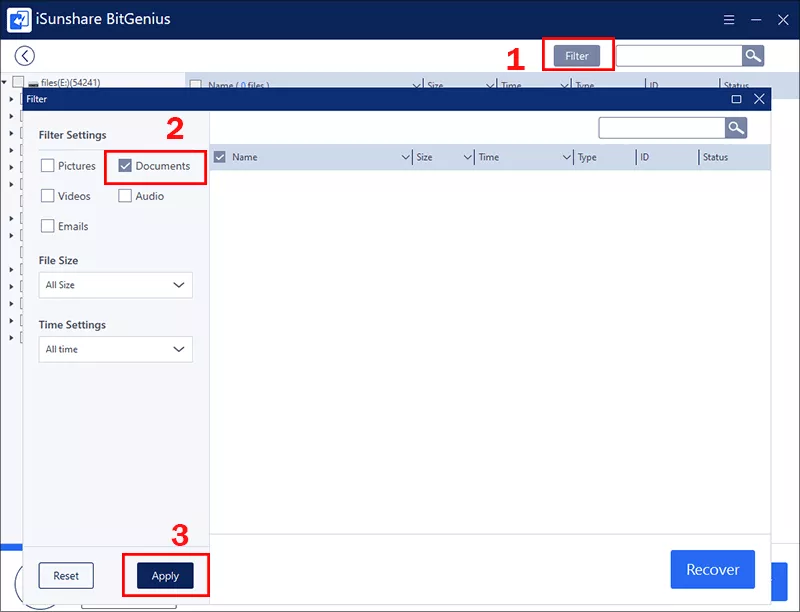The image size is (800, 612).
Task: Collapse the files(E:) tree node
Action: tap(4, 82)
